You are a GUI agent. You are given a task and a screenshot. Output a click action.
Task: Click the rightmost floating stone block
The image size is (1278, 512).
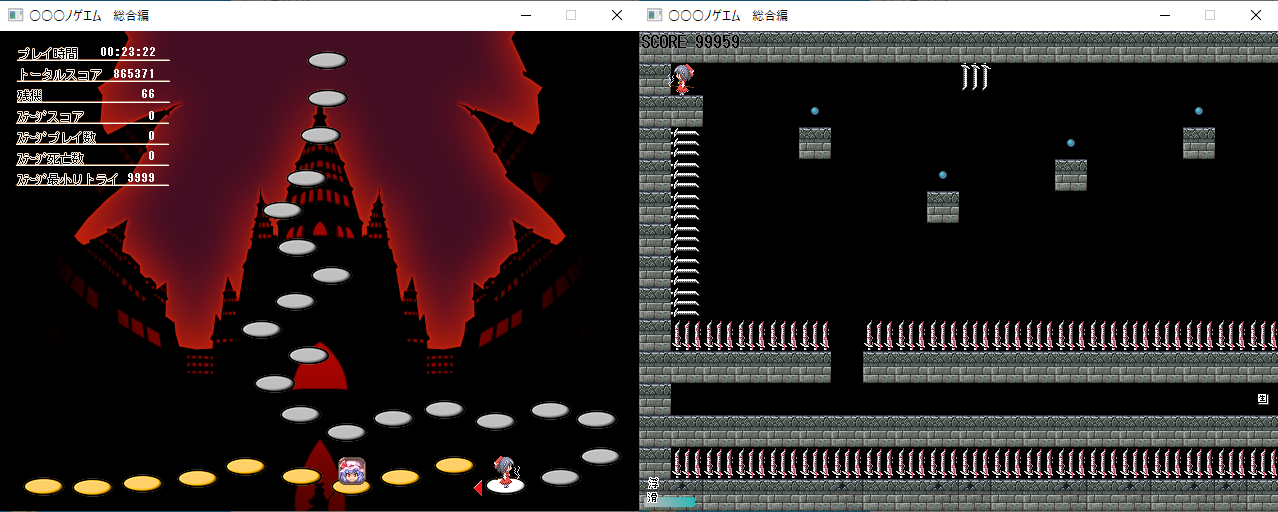point(1199,143)
